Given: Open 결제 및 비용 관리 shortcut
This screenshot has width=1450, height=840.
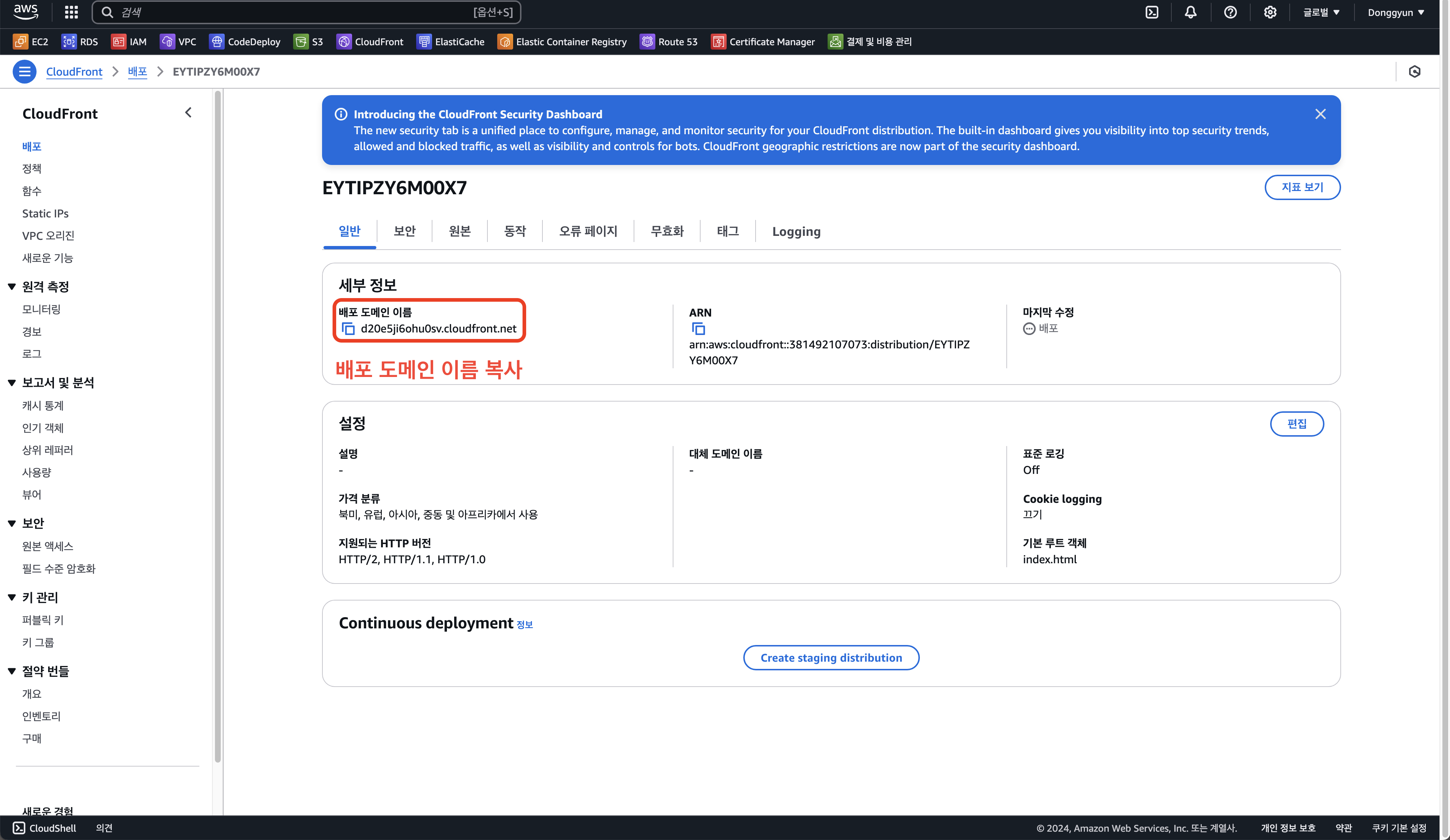Looking at the screenshot, I should 870,42.
